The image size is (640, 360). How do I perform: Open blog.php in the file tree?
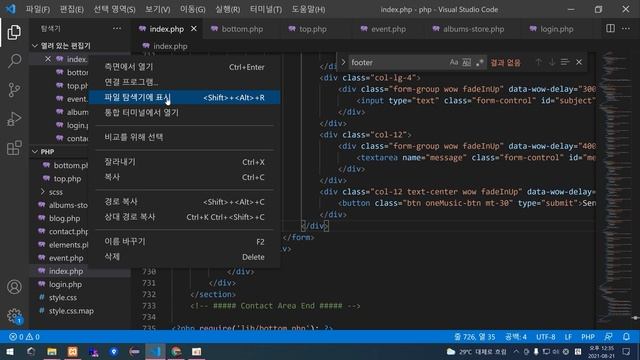[64, 218]
